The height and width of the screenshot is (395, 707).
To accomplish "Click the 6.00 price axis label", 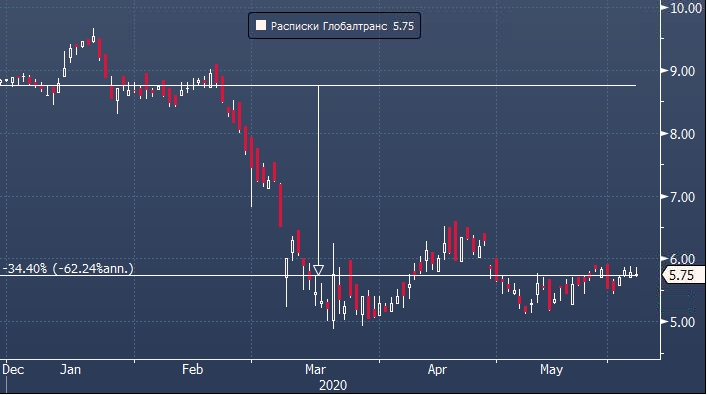I will (682, 259).
